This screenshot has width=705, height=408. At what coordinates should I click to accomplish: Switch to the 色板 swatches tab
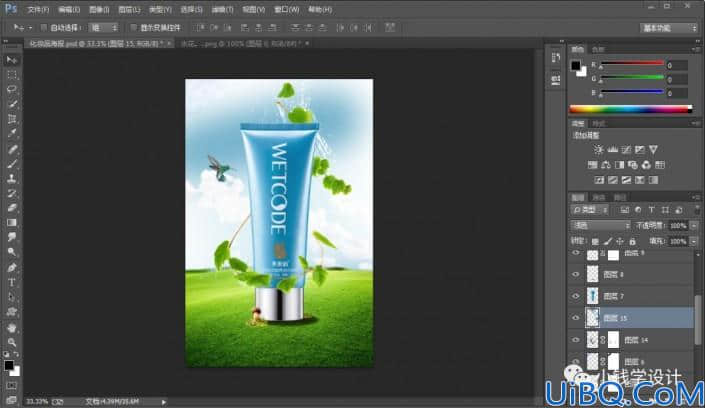pyautogui.click(x=598, y=49)
